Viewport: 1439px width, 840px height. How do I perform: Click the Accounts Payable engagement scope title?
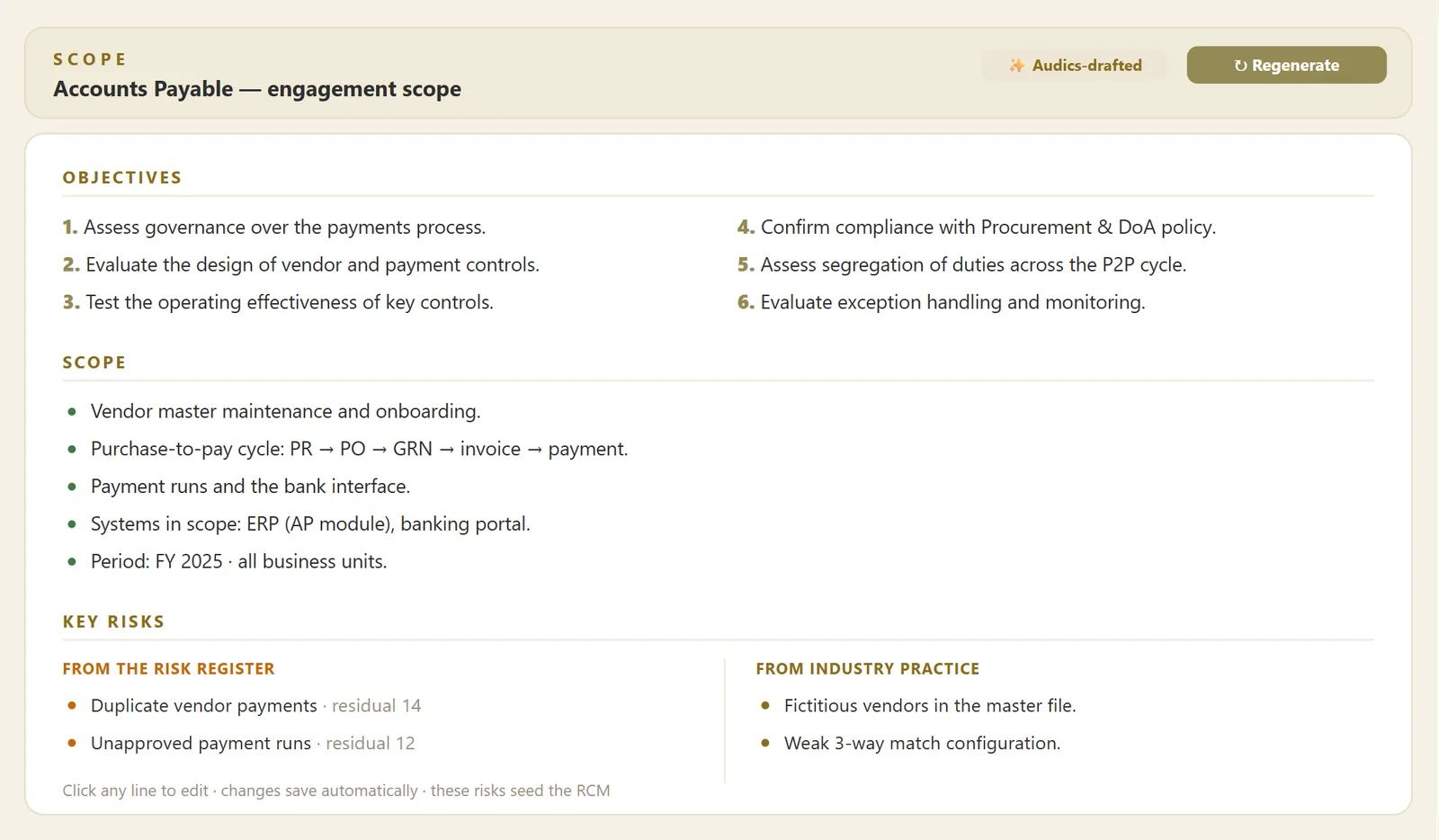coord(257,89)
